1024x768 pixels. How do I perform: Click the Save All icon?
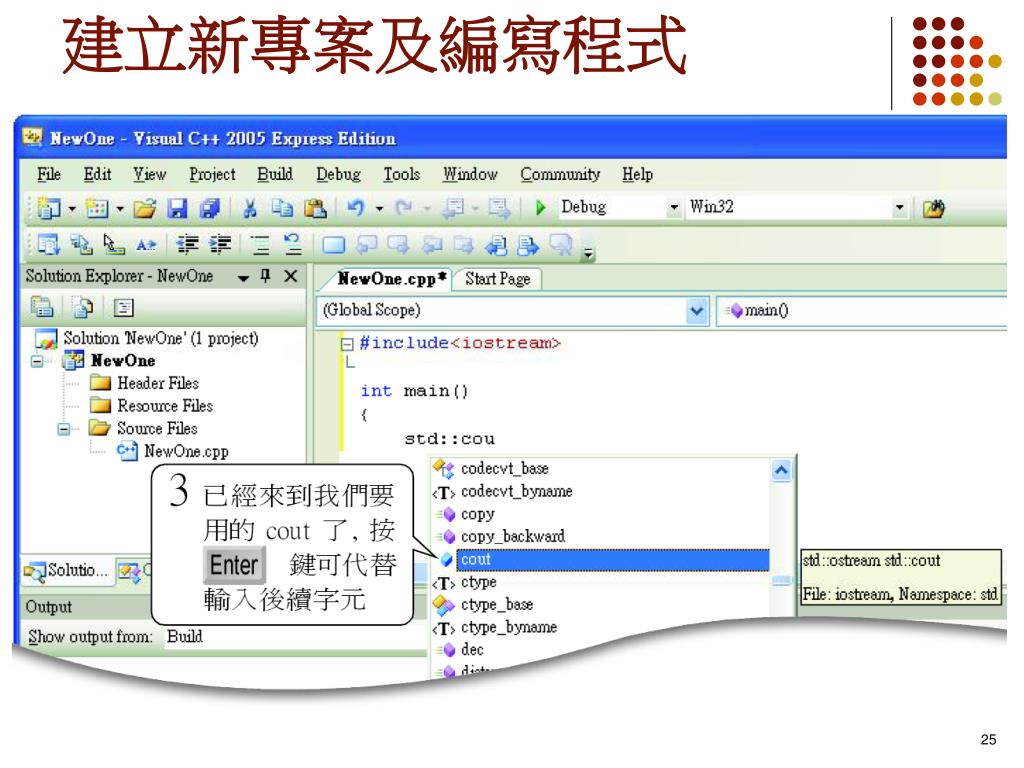click(x=210, y=208)
